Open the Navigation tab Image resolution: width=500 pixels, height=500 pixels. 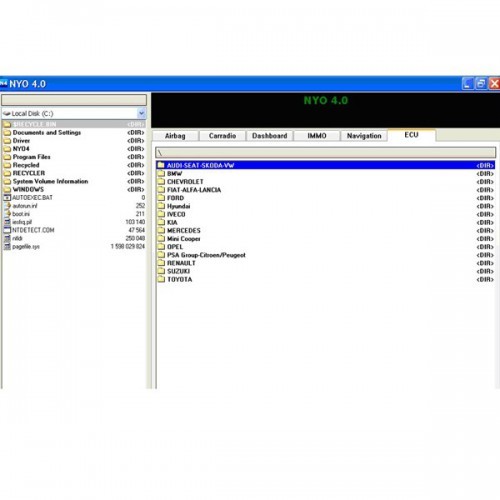point(364,136)
